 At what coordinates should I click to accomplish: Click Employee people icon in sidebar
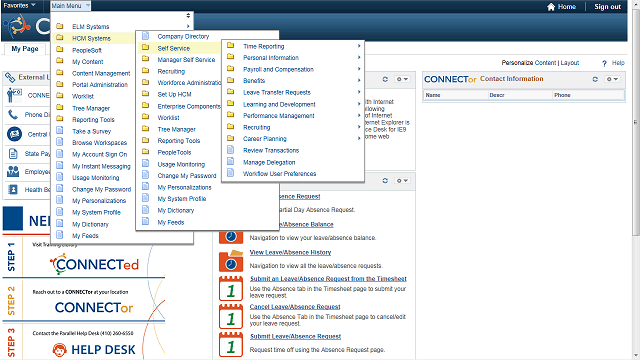(x=13, y=171)
